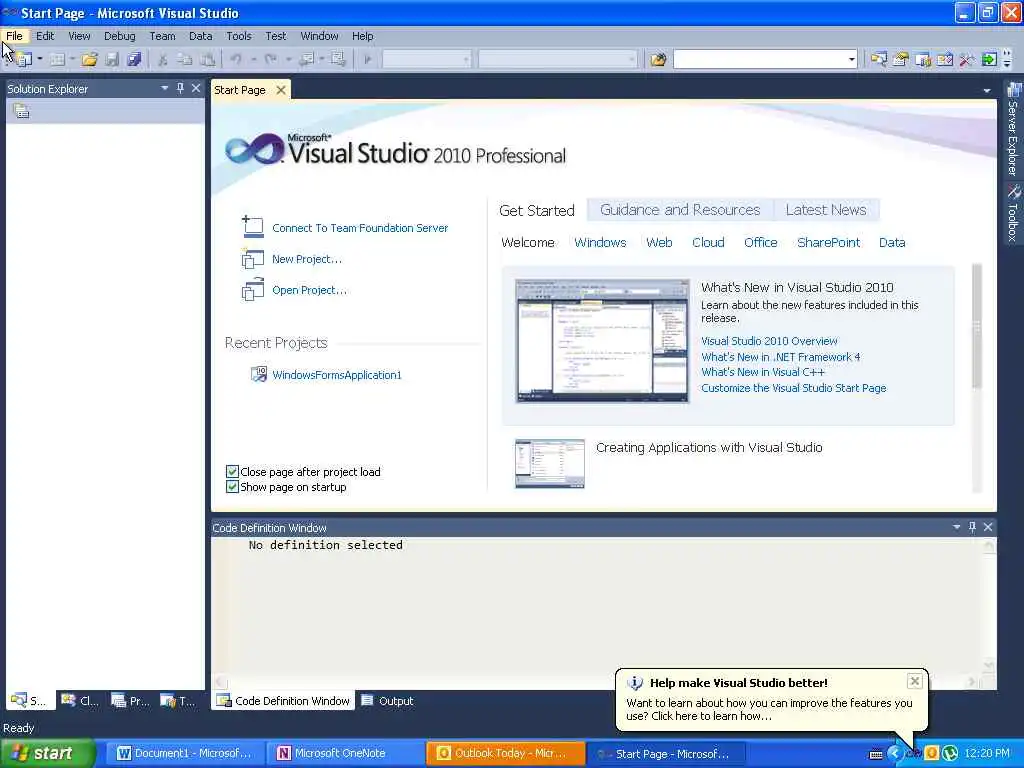
Task: Click the New Project... link
Action: tap(307, 259)
